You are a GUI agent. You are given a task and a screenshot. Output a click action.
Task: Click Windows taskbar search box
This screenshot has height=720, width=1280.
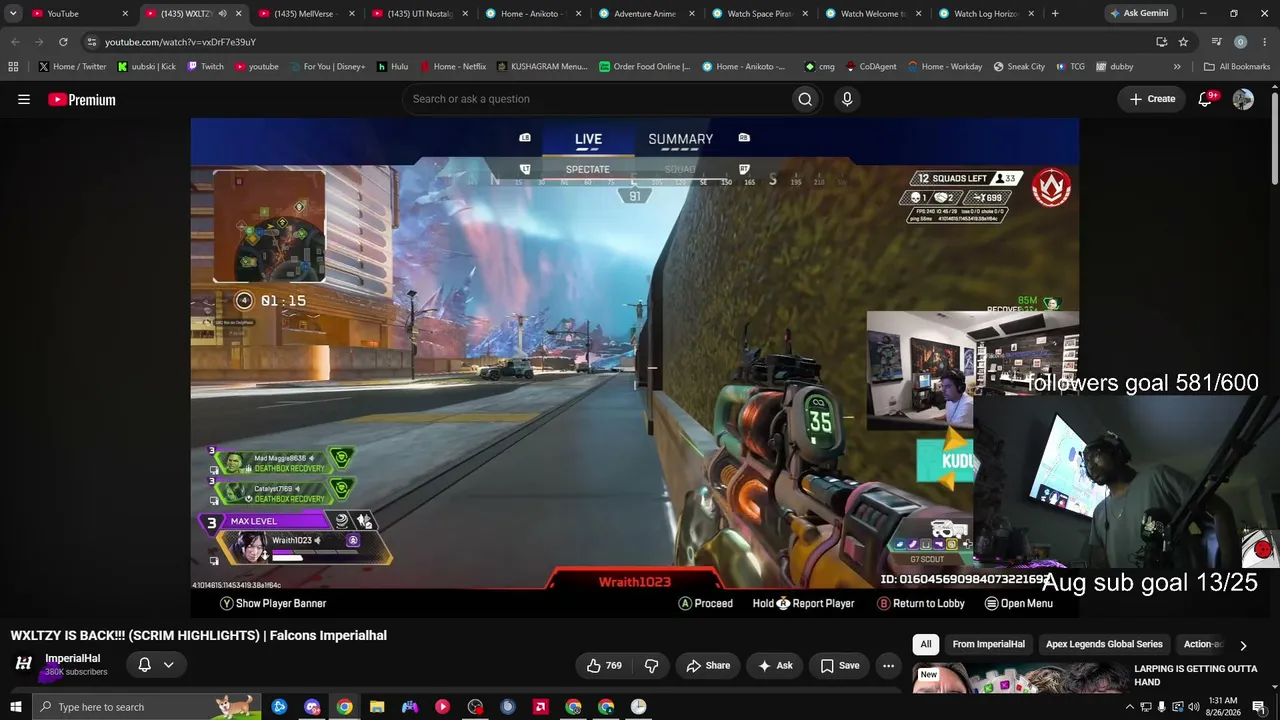coord(146,707)
